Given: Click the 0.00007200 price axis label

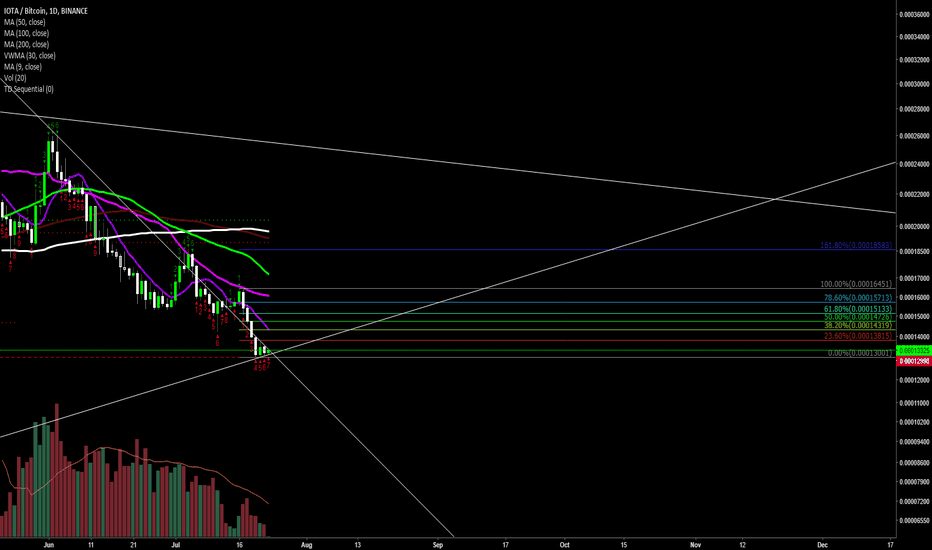Looking at the screenshot, I should click(914, 502).
